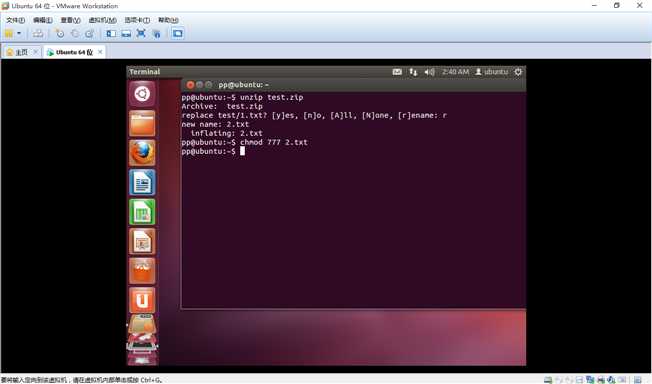Click the printer status bar icon
The image size is (652, 384).
600,379
